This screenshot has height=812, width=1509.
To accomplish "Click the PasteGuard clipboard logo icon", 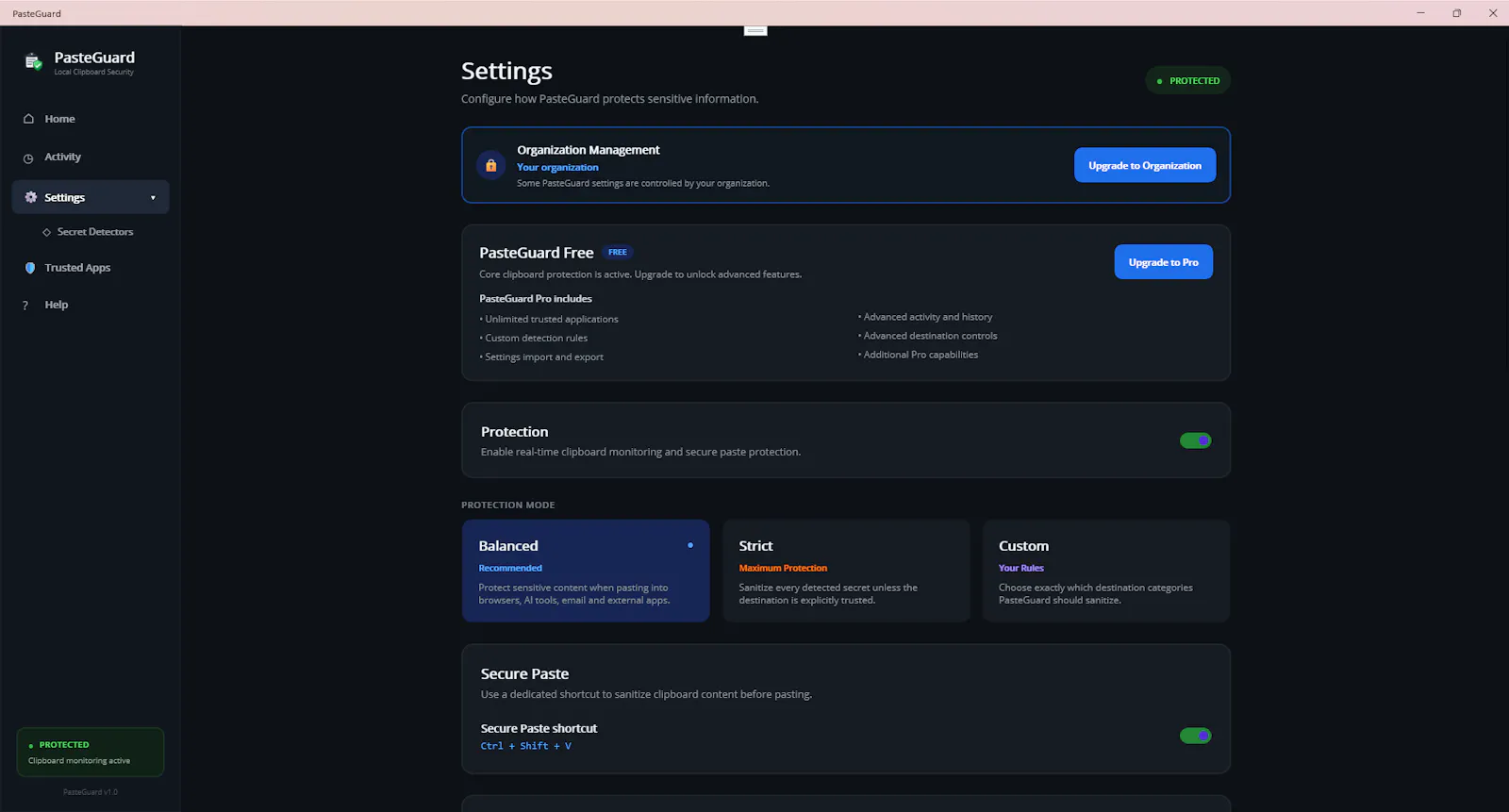I will click(x=33, y=62).
